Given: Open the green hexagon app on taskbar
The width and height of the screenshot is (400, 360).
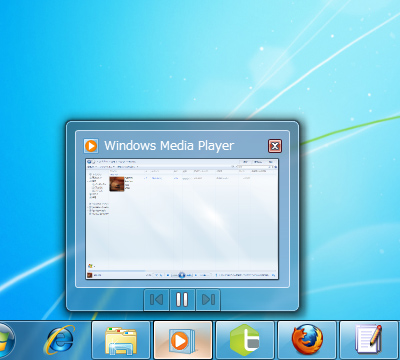Looking at the screenshot, I should click(245, 340).
